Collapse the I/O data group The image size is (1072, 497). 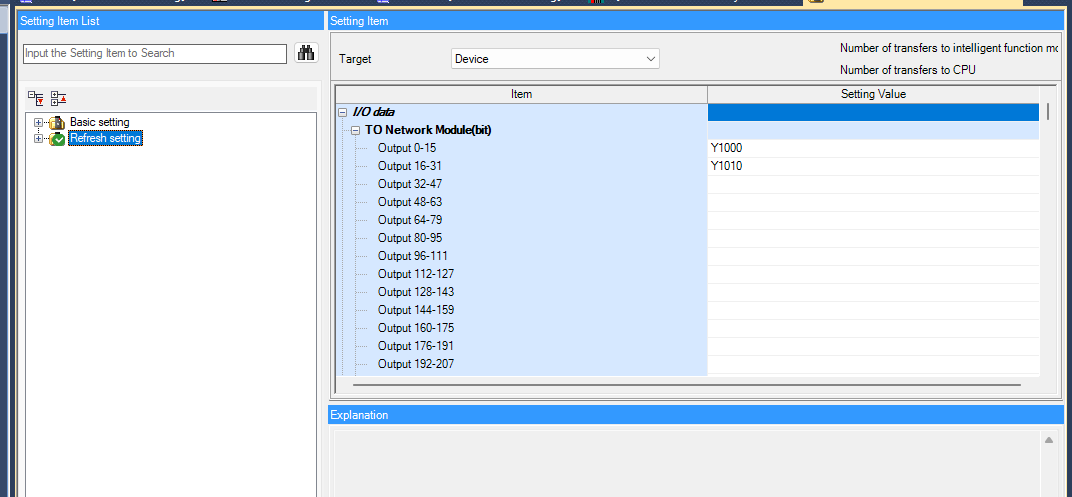click(x=343, y=113)
